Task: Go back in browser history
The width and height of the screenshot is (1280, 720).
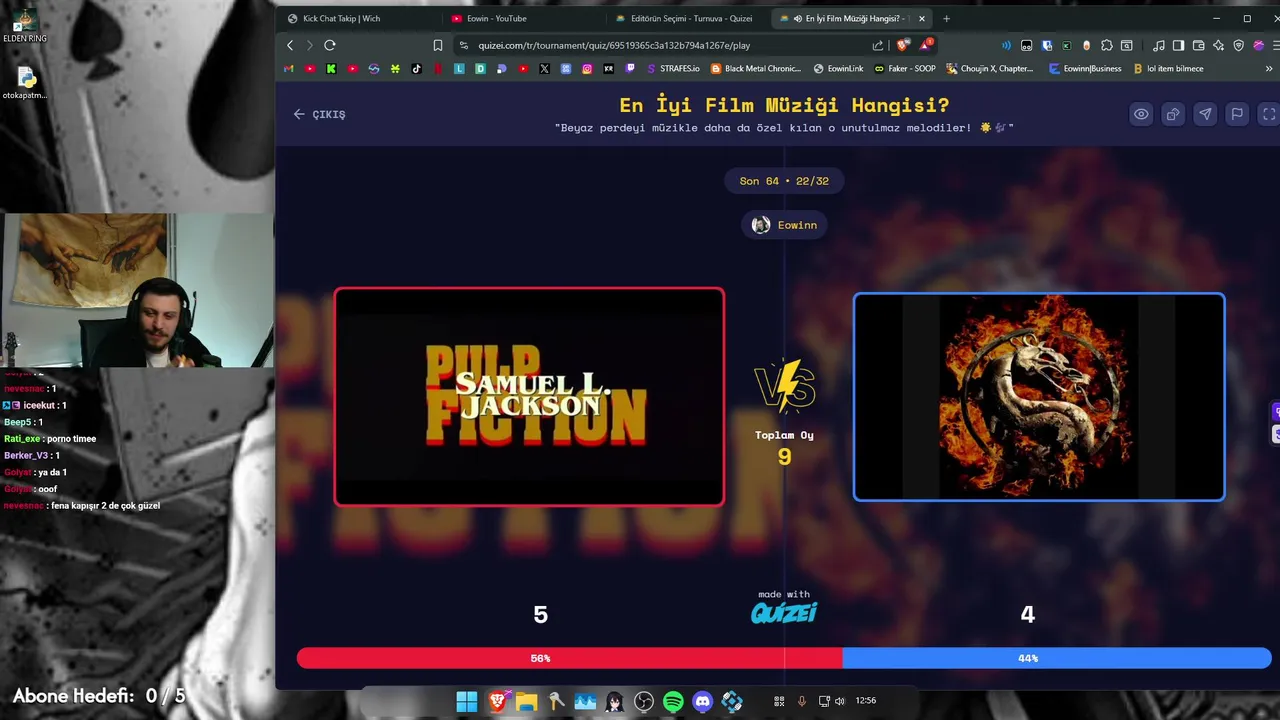Action: (290, 45)
